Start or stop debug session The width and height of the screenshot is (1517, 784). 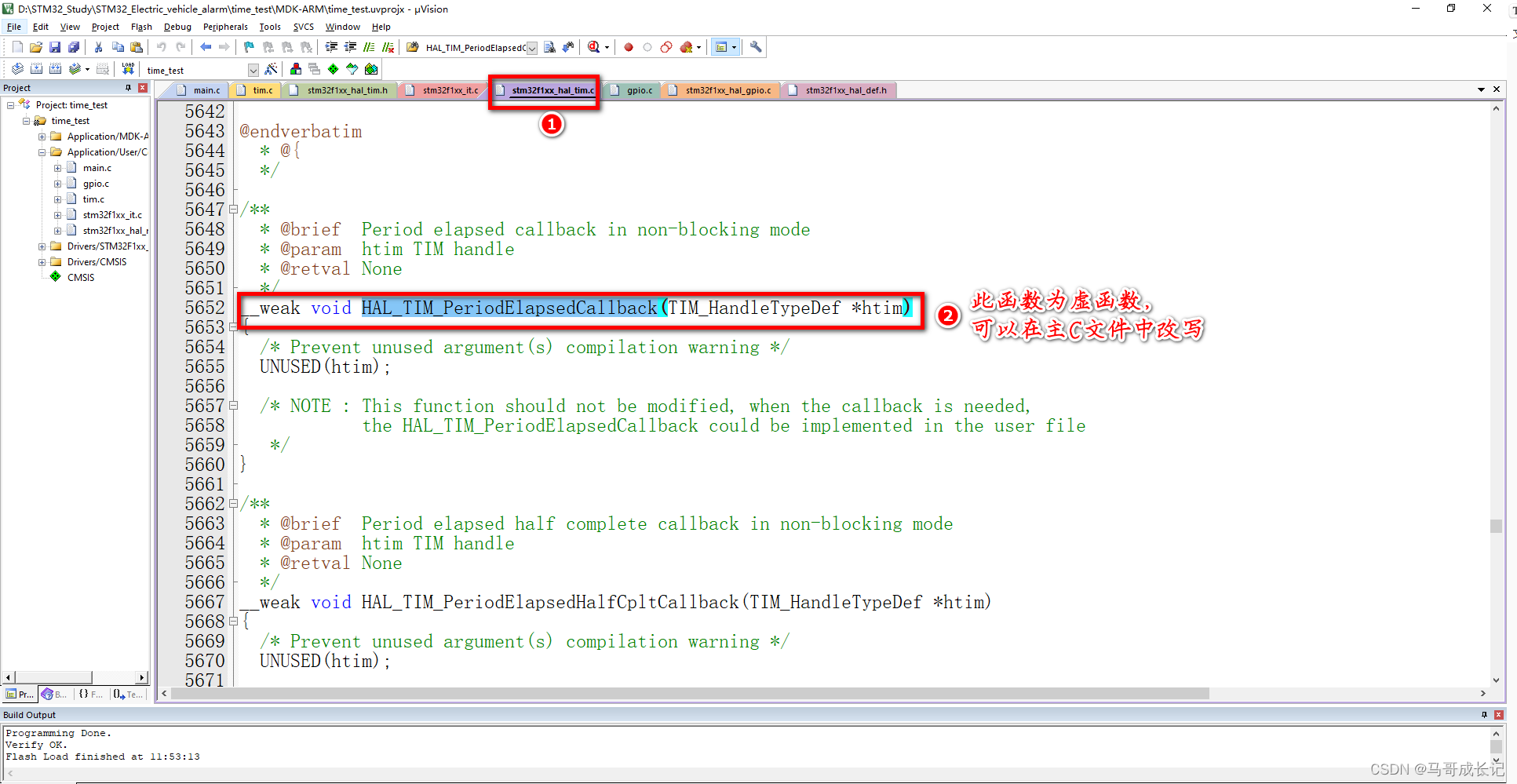coord(595,47)
